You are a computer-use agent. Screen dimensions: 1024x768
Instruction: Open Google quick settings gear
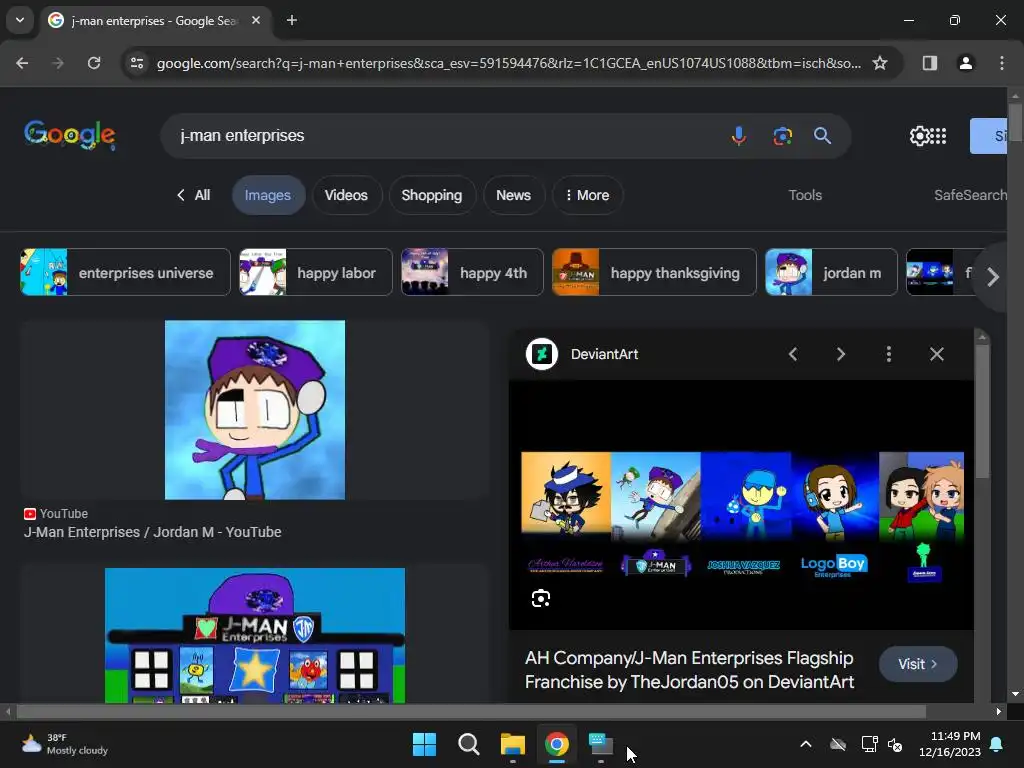pyautogui.click(x=919, y=136)
